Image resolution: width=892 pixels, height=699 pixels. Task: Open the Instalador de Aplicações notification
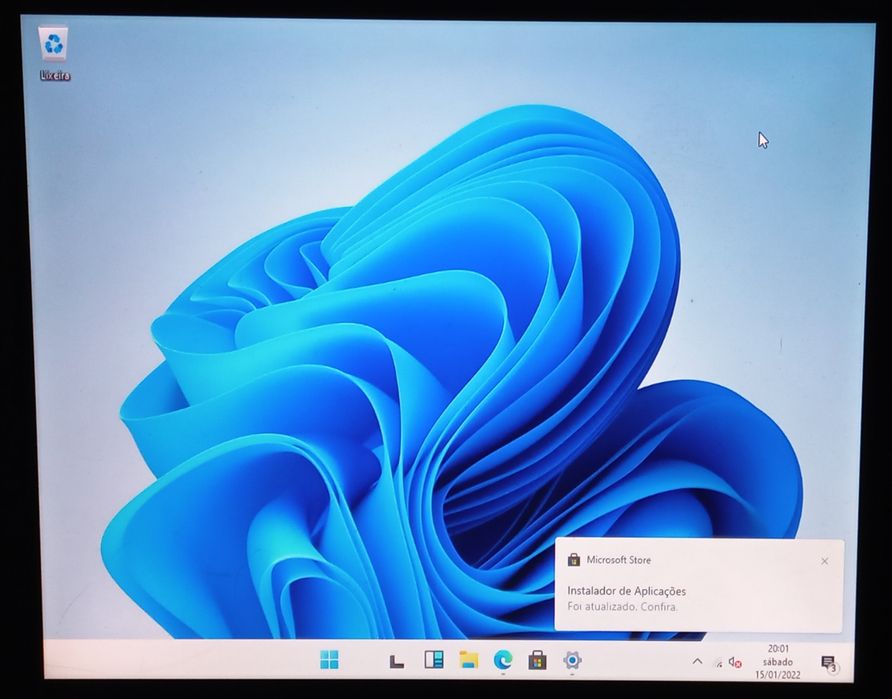pos(699,585)
